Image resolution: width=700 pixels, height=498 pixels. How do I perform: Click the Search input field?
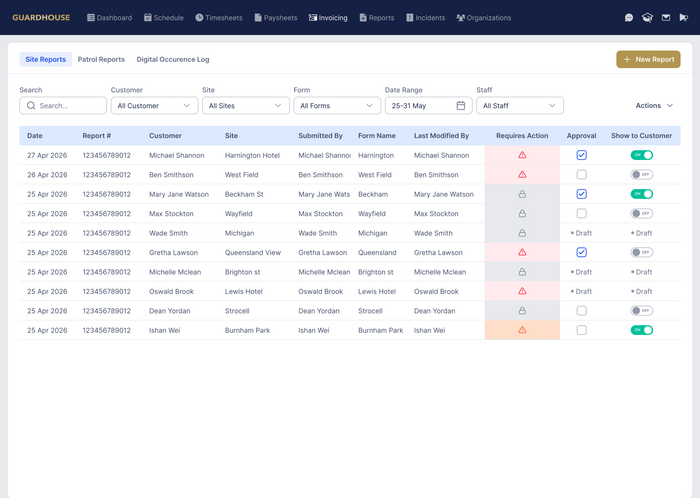63,106
